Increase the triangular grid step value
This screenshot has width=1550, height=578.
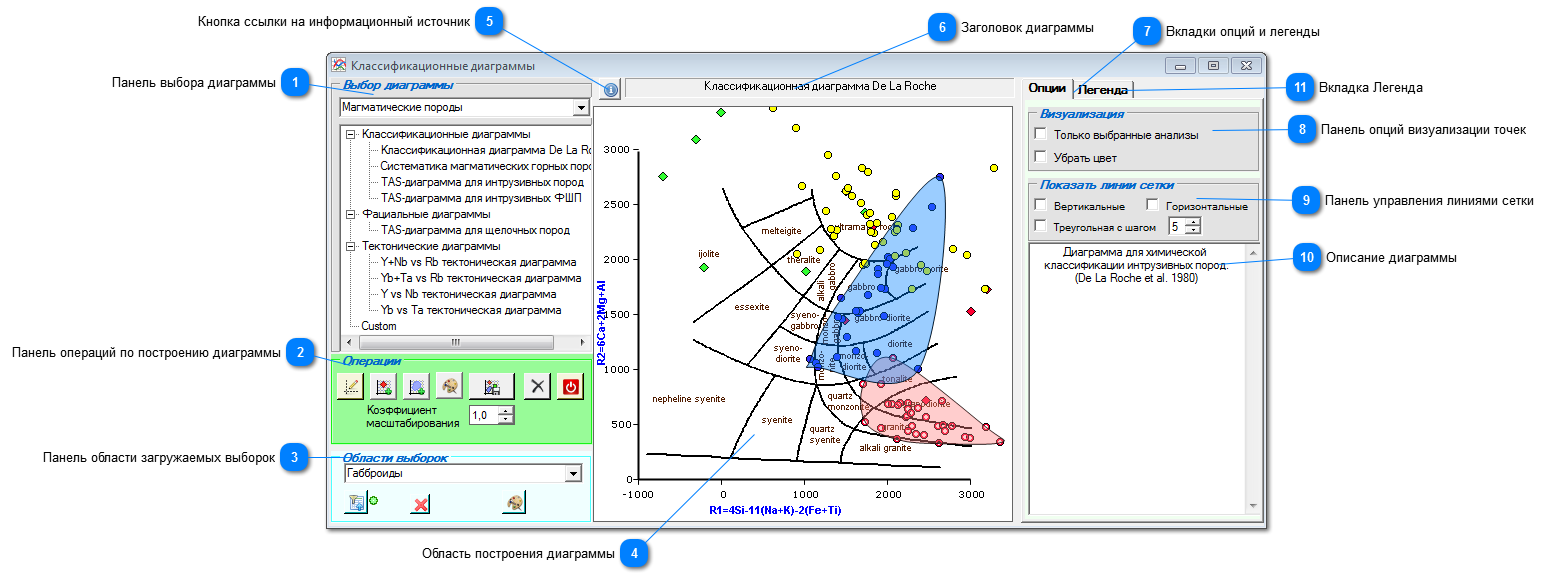click(1193, 221)
